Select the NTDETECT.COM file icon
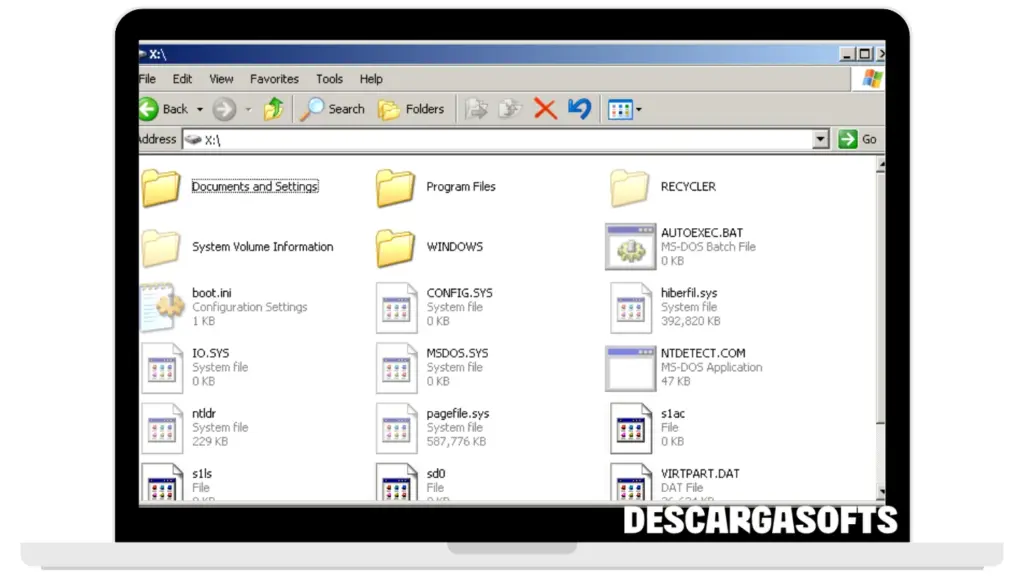1024x576 pixels. coord(630,369)
